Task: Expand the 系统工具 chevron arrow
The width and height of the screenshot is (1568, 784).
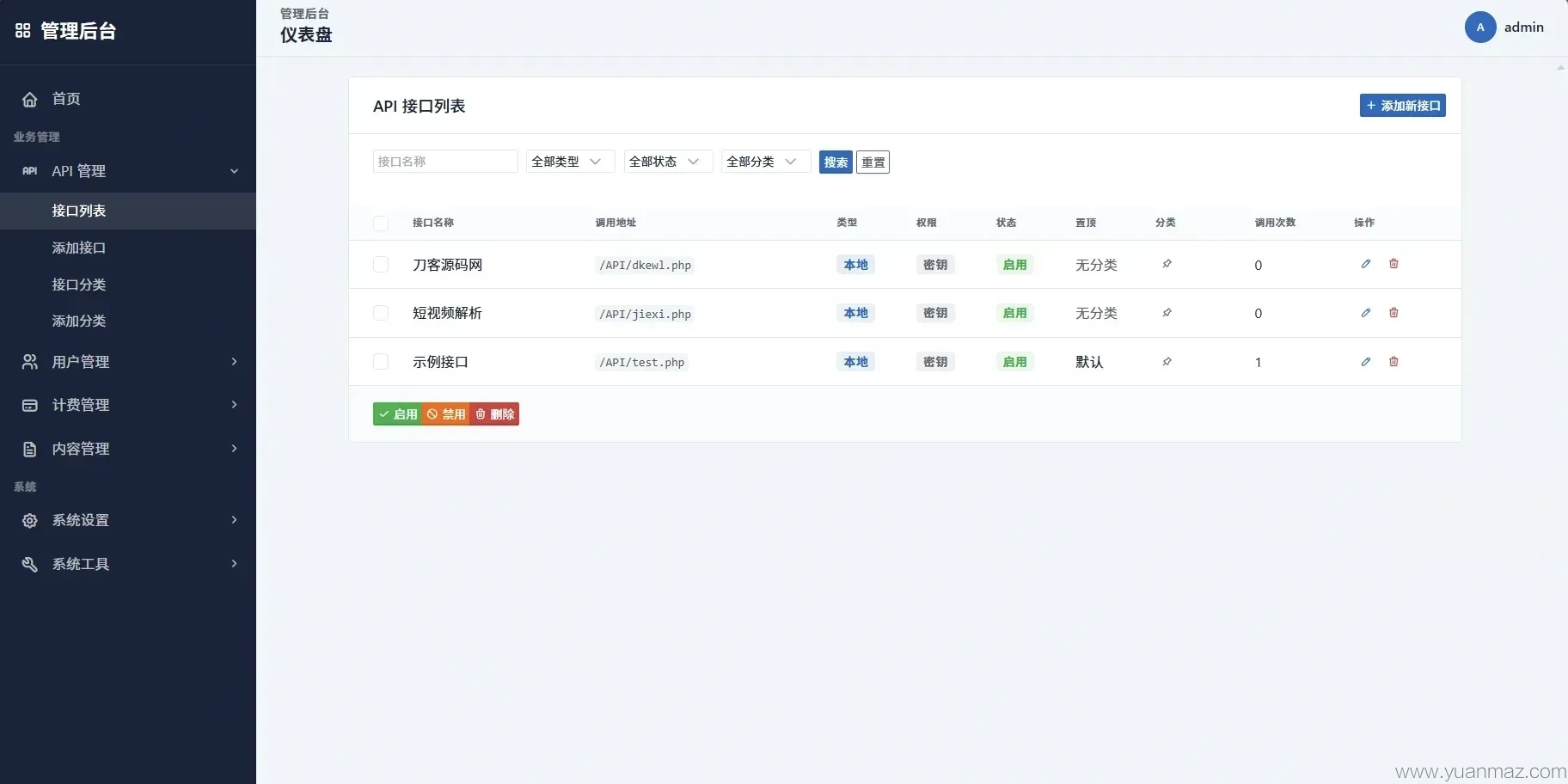Action: pyautogui.click(x=234, y=564)
